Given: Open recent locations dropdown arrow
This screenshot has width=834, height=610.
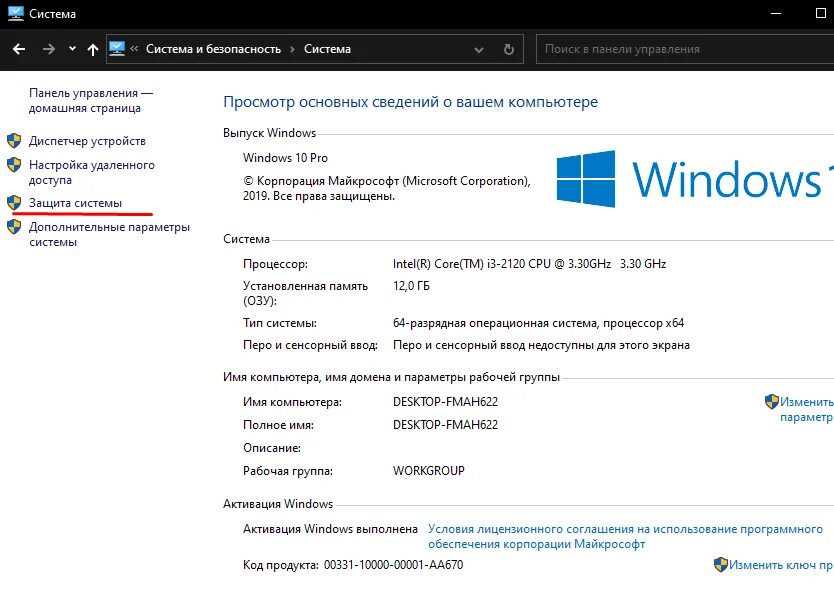Looking at the screenshot, I should click(72, 49).
